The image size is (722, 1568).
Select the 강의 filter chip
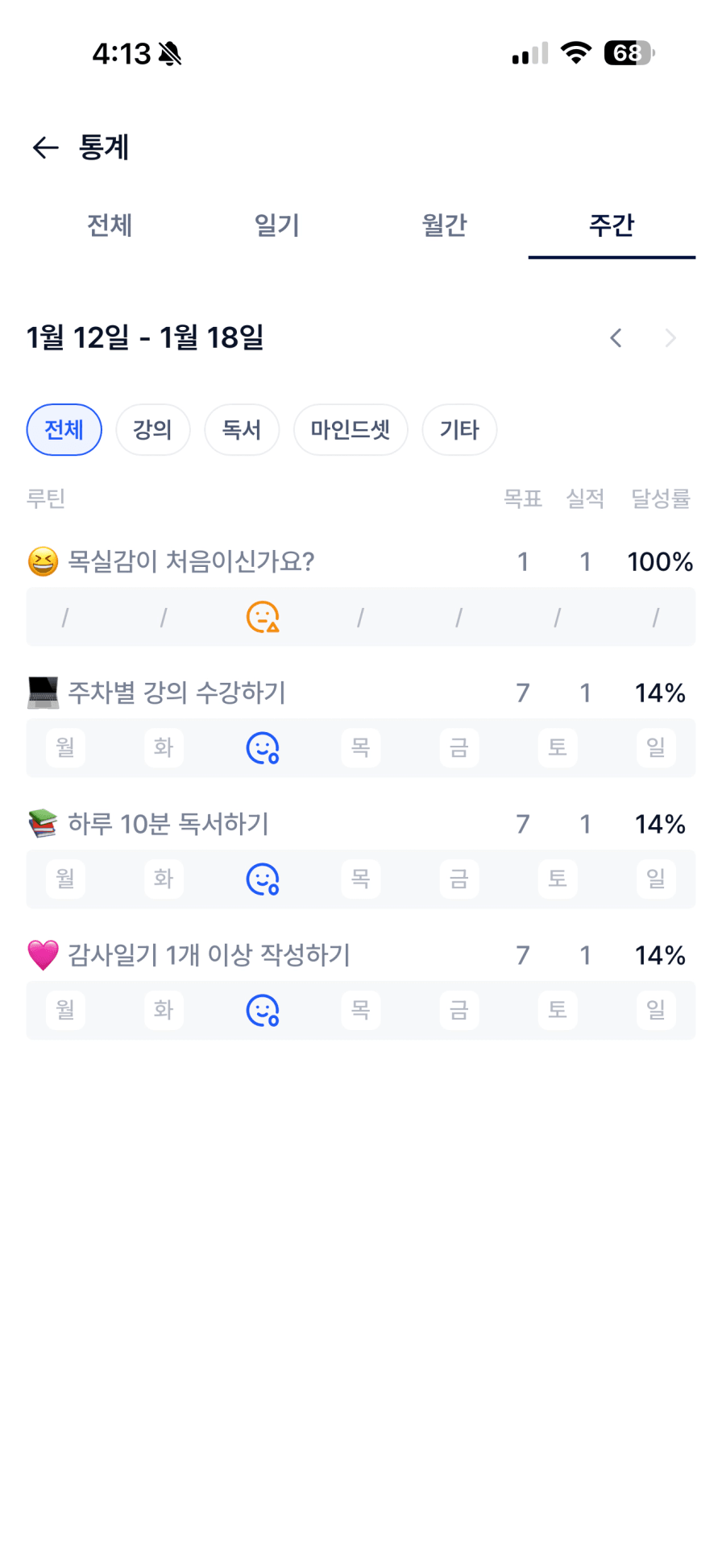point(153,430)
